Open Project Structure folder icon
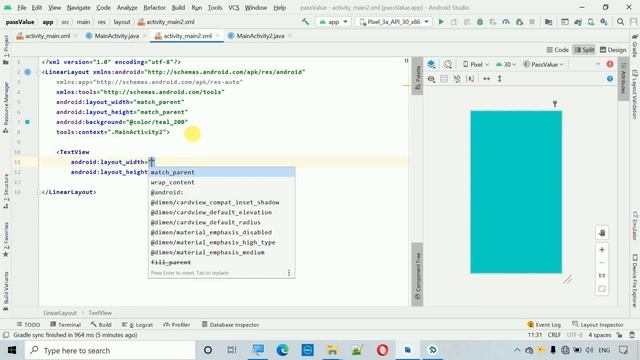This screenshot has width=640, height=360. pyautogui.click(x=549, y=22)
